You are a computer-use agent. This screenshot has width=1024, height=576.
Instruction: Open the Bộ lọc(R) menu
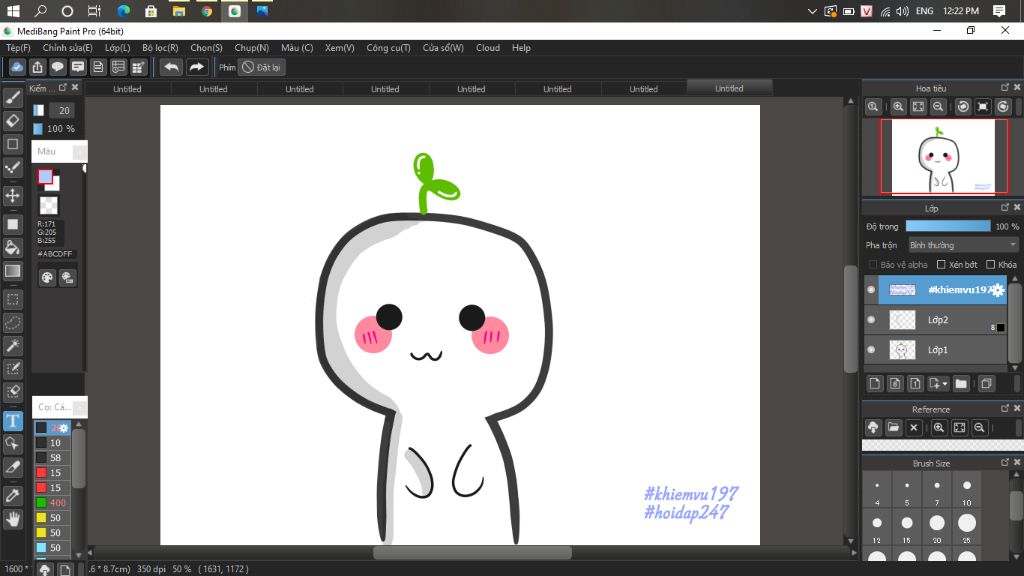pos(160,48)
